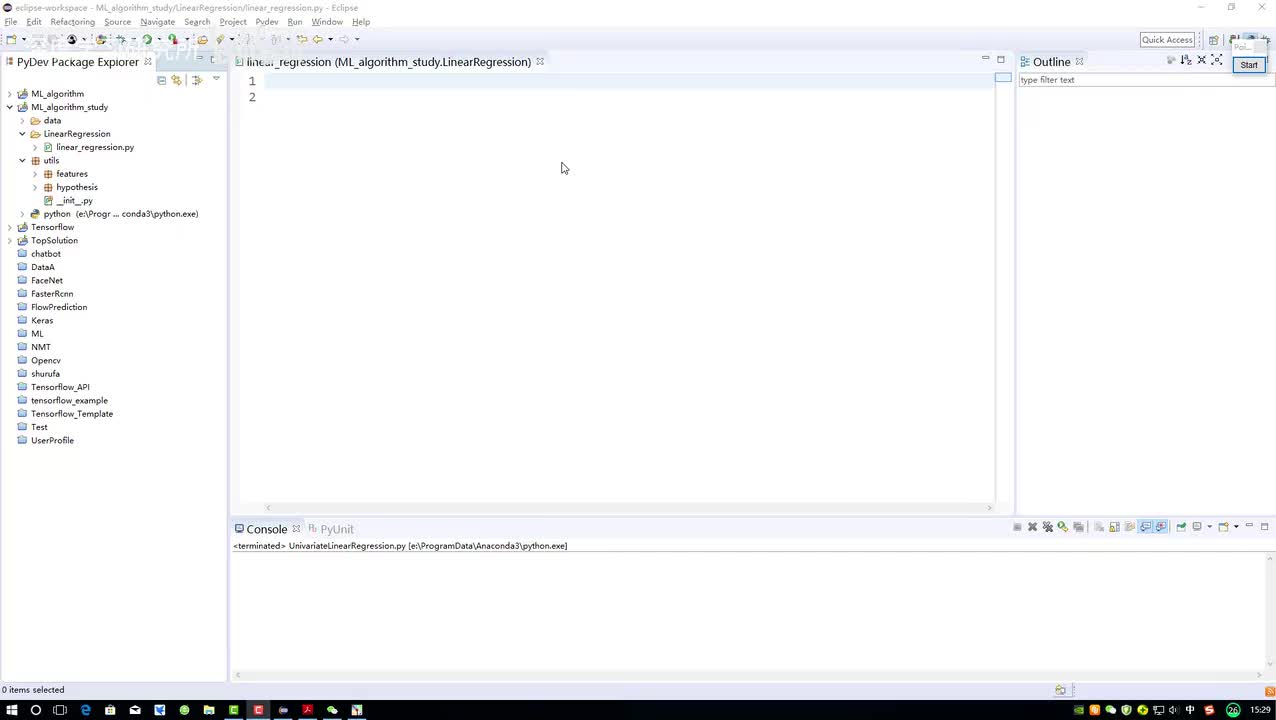Open the Display Selected Console icon

(x=1197, y=527)
